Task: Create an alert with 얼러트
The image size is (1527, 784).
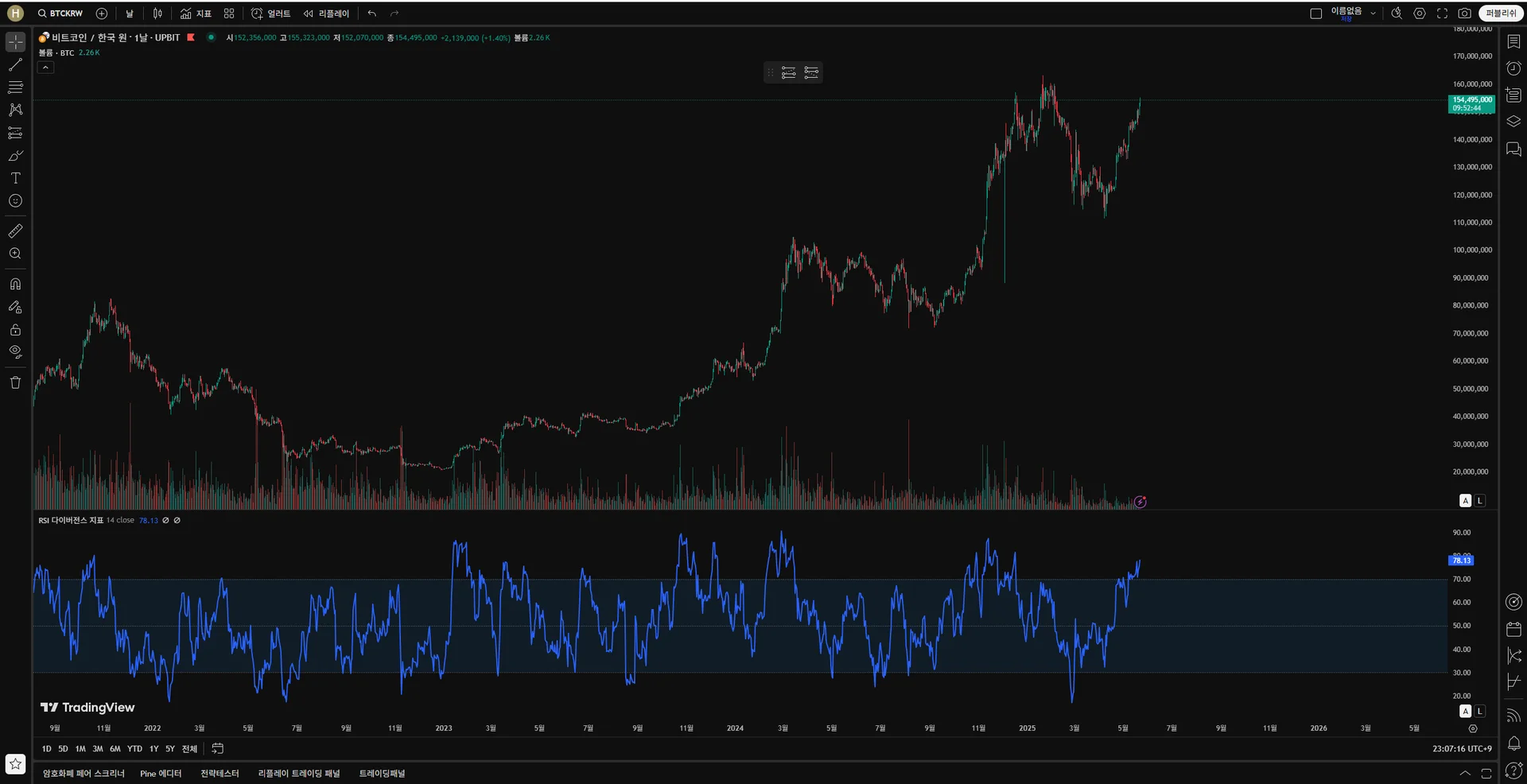Action: click(x=271, y=14)
